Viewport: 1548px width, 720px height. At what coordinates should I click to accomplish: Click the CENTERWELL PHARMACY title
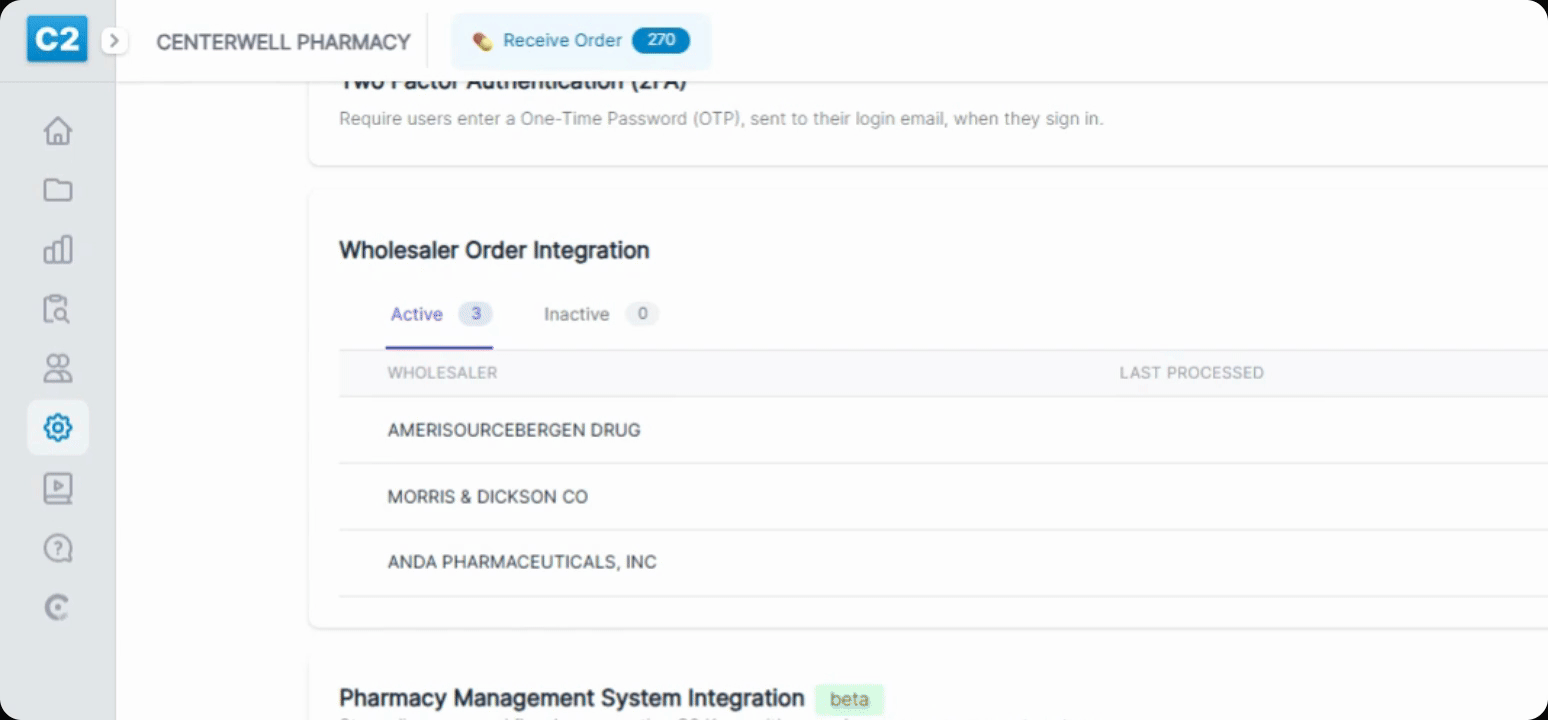coord(283,42)
